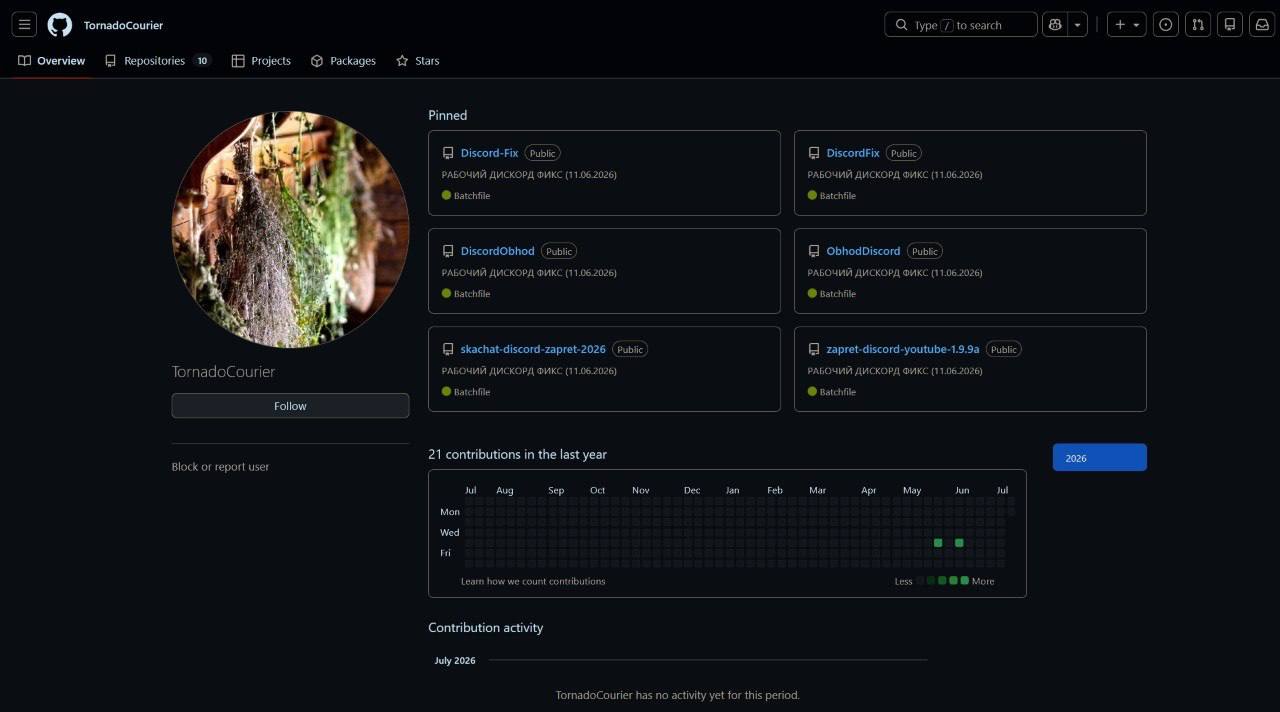Screen dimensions: 1280x712
Task: Click the 21 contributions in the last year heading
Action: [517, 454]
